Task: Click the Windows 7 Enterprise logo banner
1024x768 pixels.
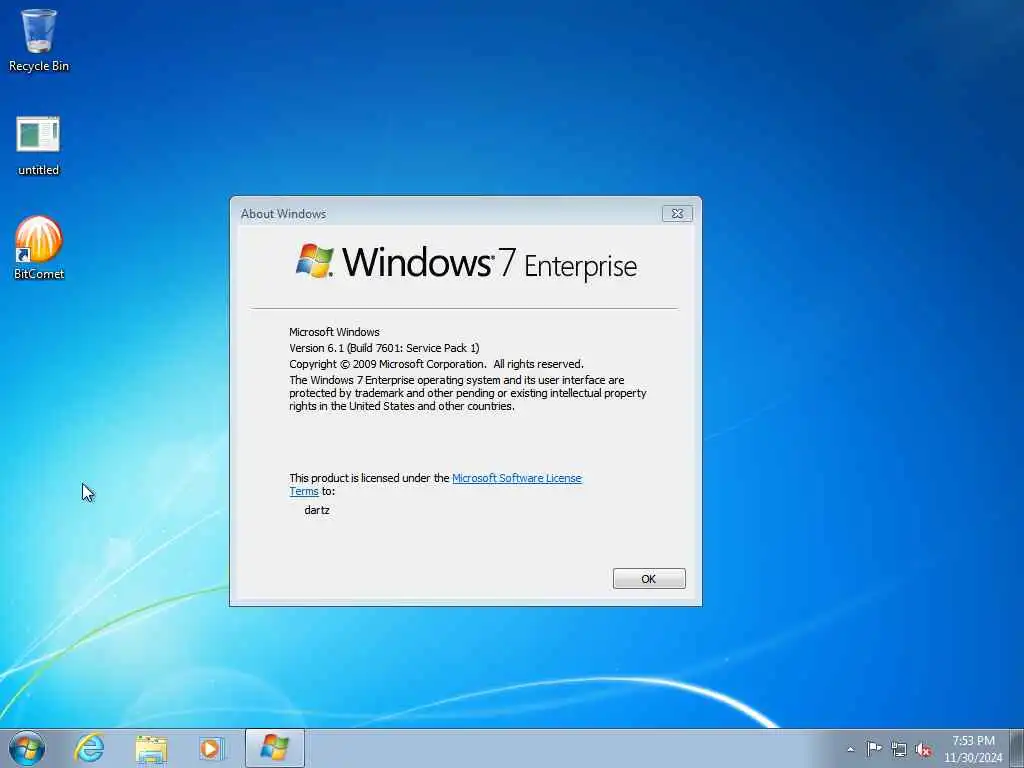Action: tap(466, 263)
